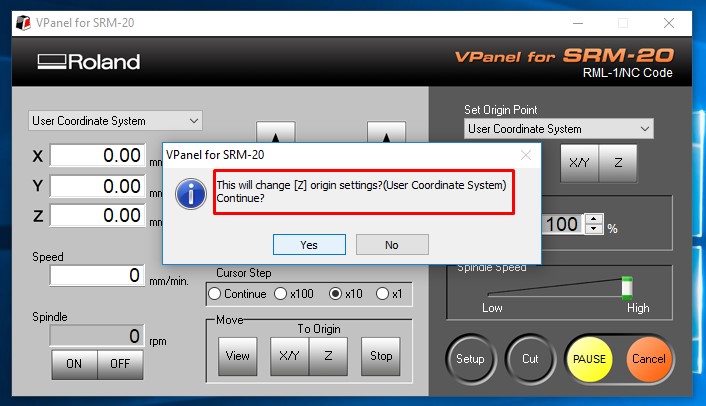Select the x1 cursor step option
The width and height of the screenshot is (706, 406).
tap(389, 293)
